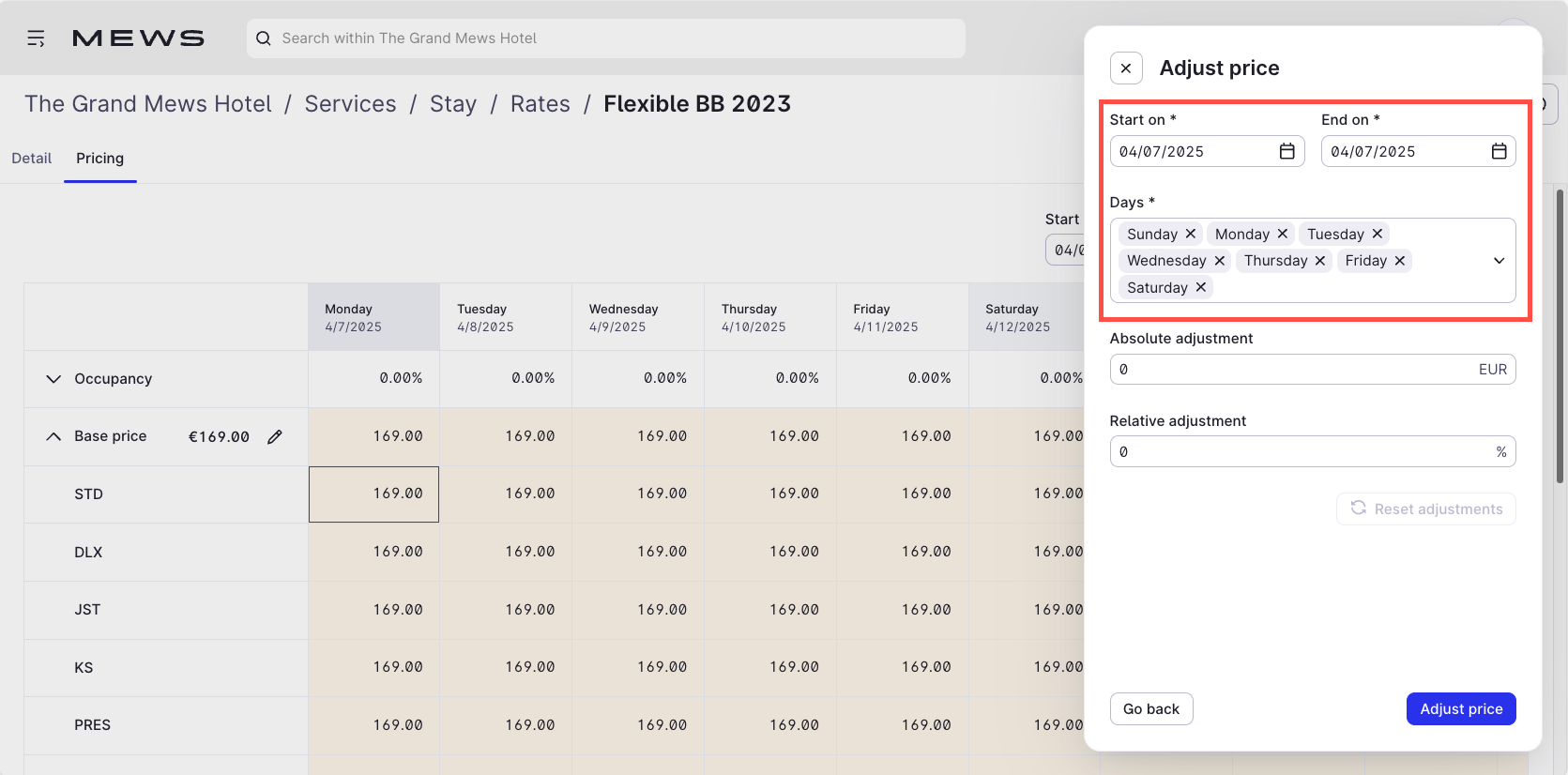Image resolution: width=1568 pixels, height=775 pixels.
Task: Focus the Relative adjustment field
Action: [1313, 451]
